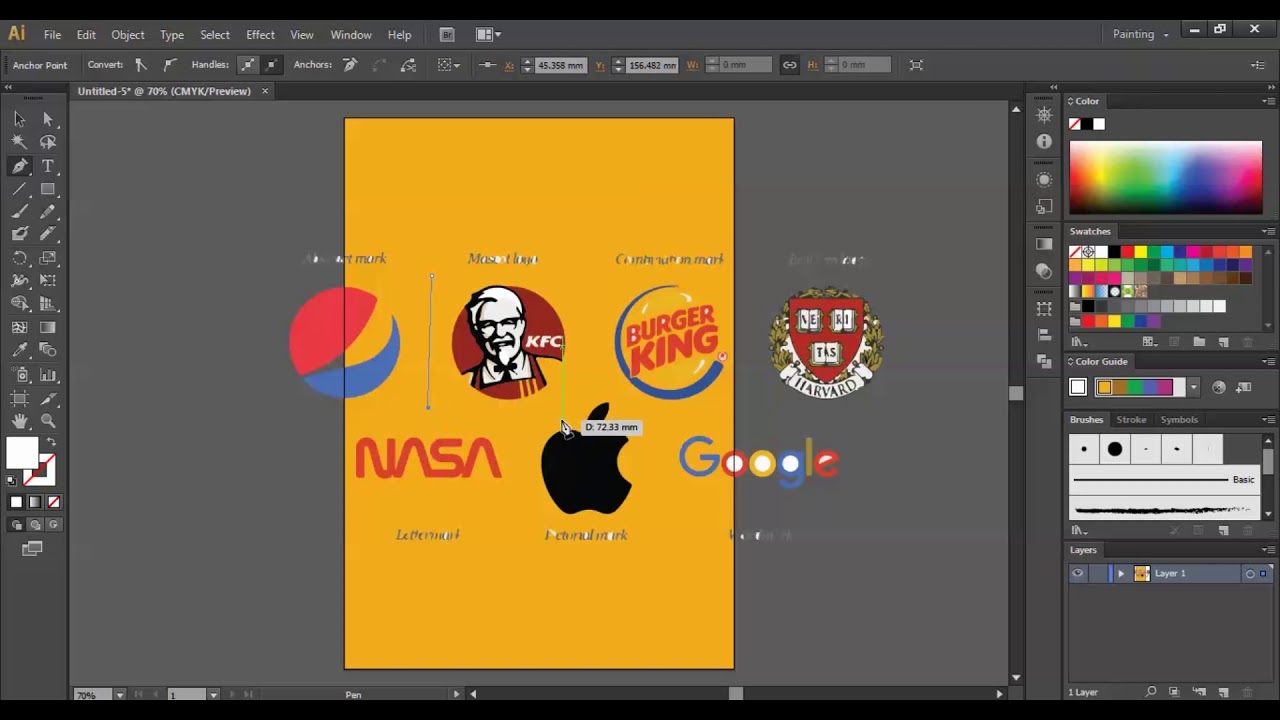Toggle hide handles for multiple anchor points
1280x720 pixels.
click(271, 65)
